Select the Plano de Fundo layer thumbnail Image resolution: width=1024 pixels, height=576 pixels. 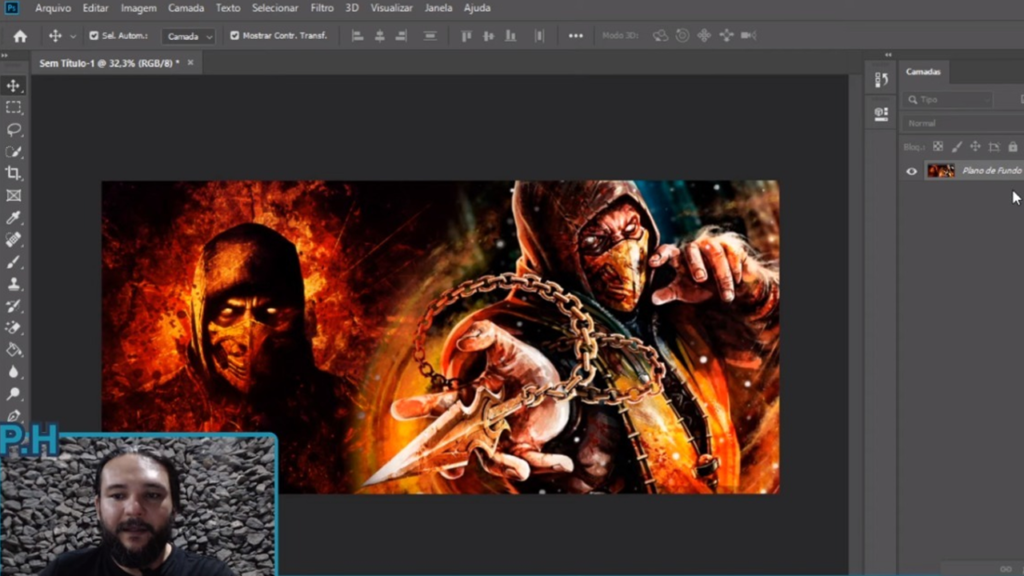pos(940,171)
